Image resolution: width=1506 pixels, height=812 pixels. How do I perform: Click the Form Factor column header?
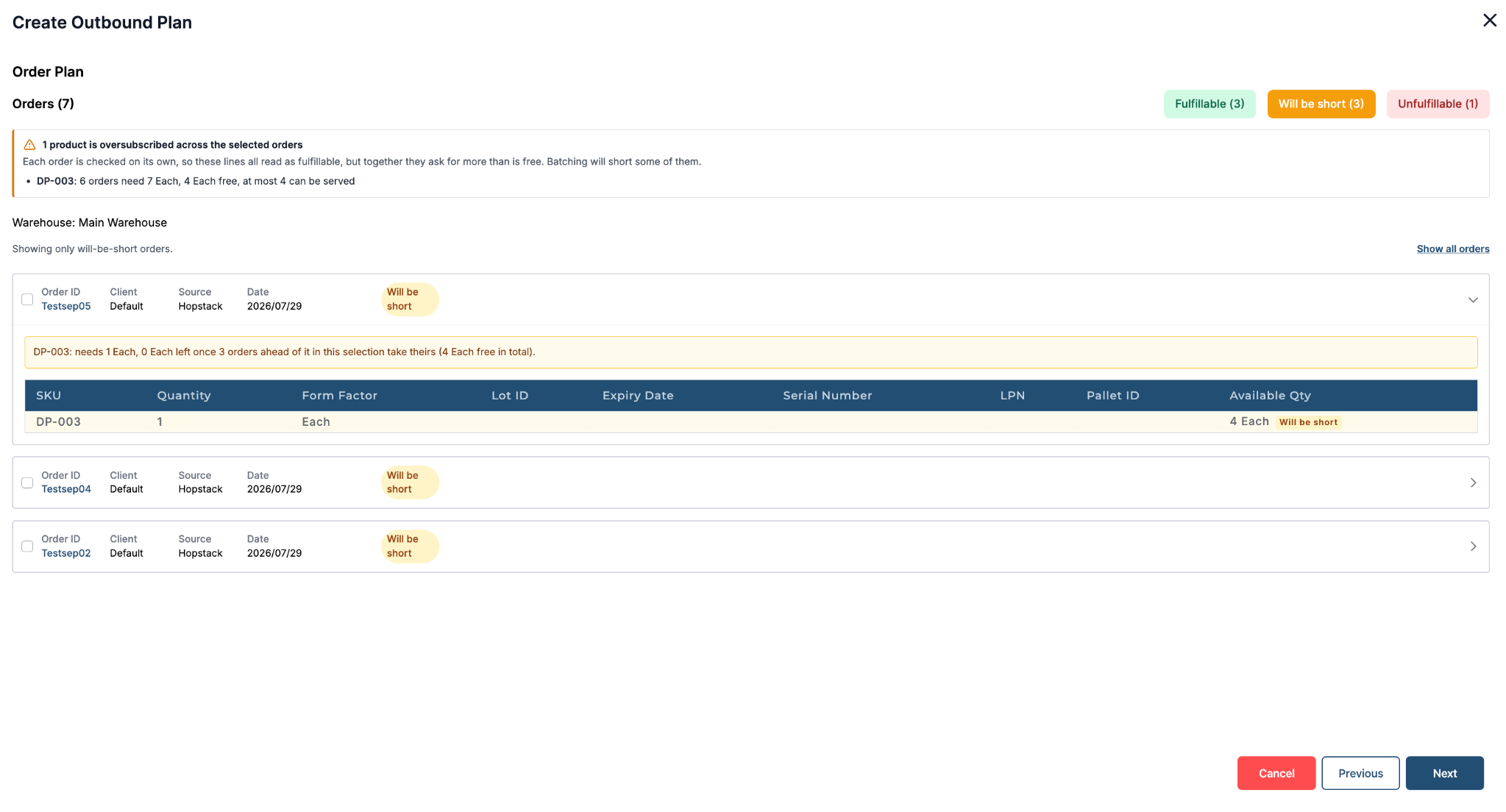pyautogui.click(x=339, y=396)
